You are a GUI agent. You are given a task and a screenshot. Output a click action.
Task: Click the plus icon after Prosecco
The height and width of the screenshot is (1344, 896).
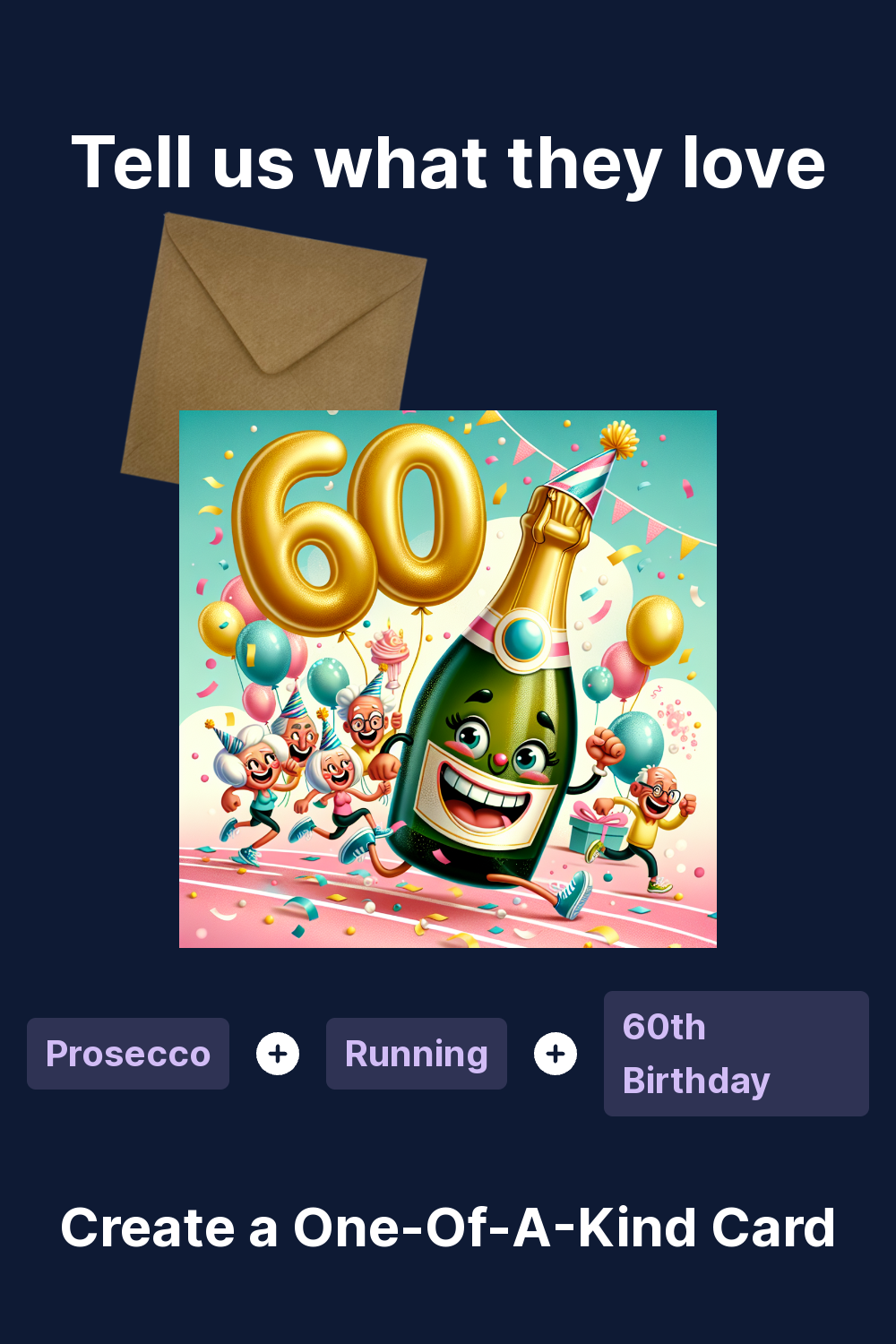click(x=278, y=1054)
